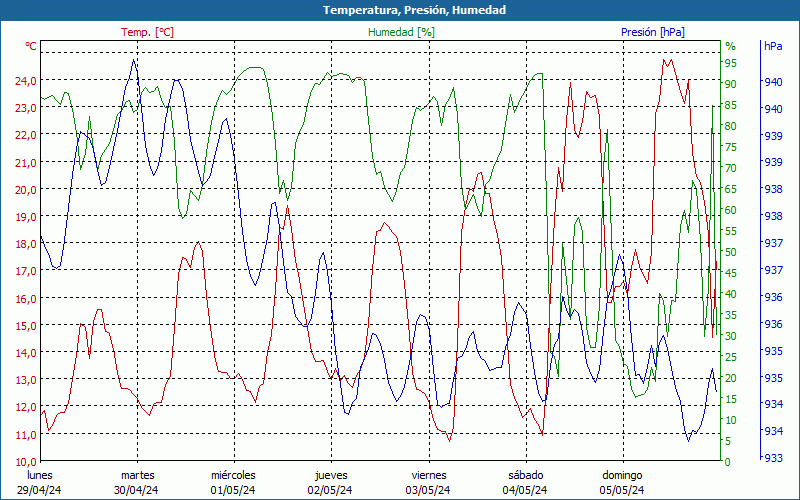The image size is (800, 500).
Task: Click the green '%' unit on the axis
Action: [x=731, y=46]
